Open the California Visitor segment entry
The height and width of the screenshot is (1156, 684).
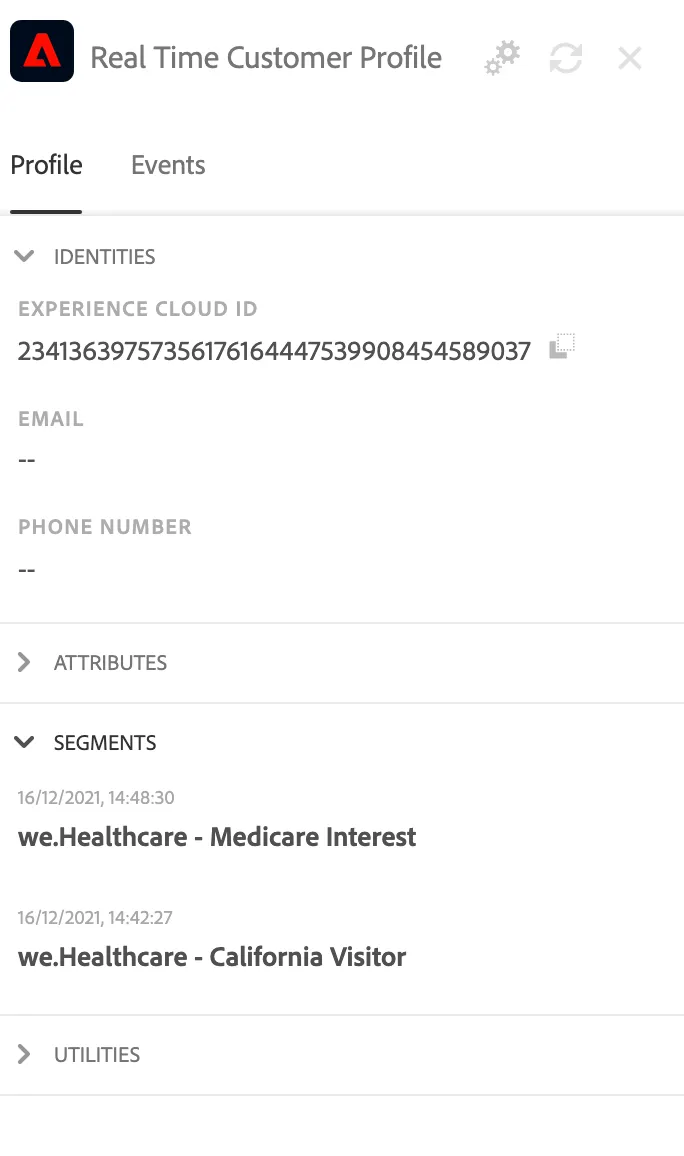[x=212, y=957]
